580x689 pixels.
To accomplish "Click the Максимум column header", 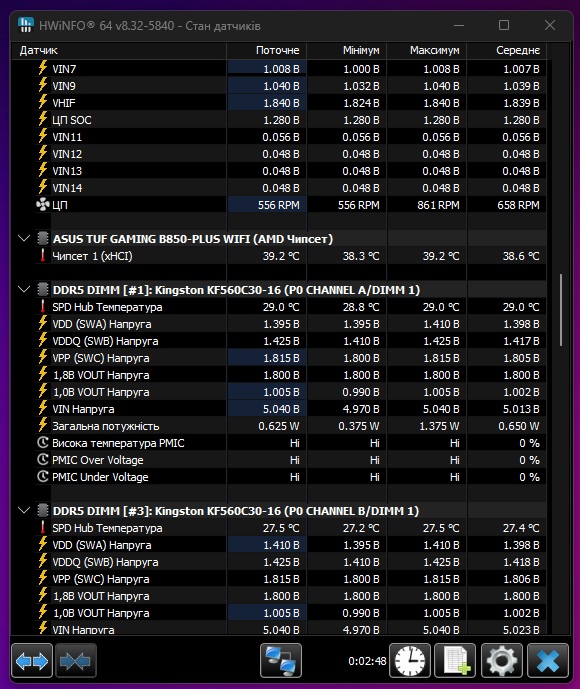I will coord(427,51).
